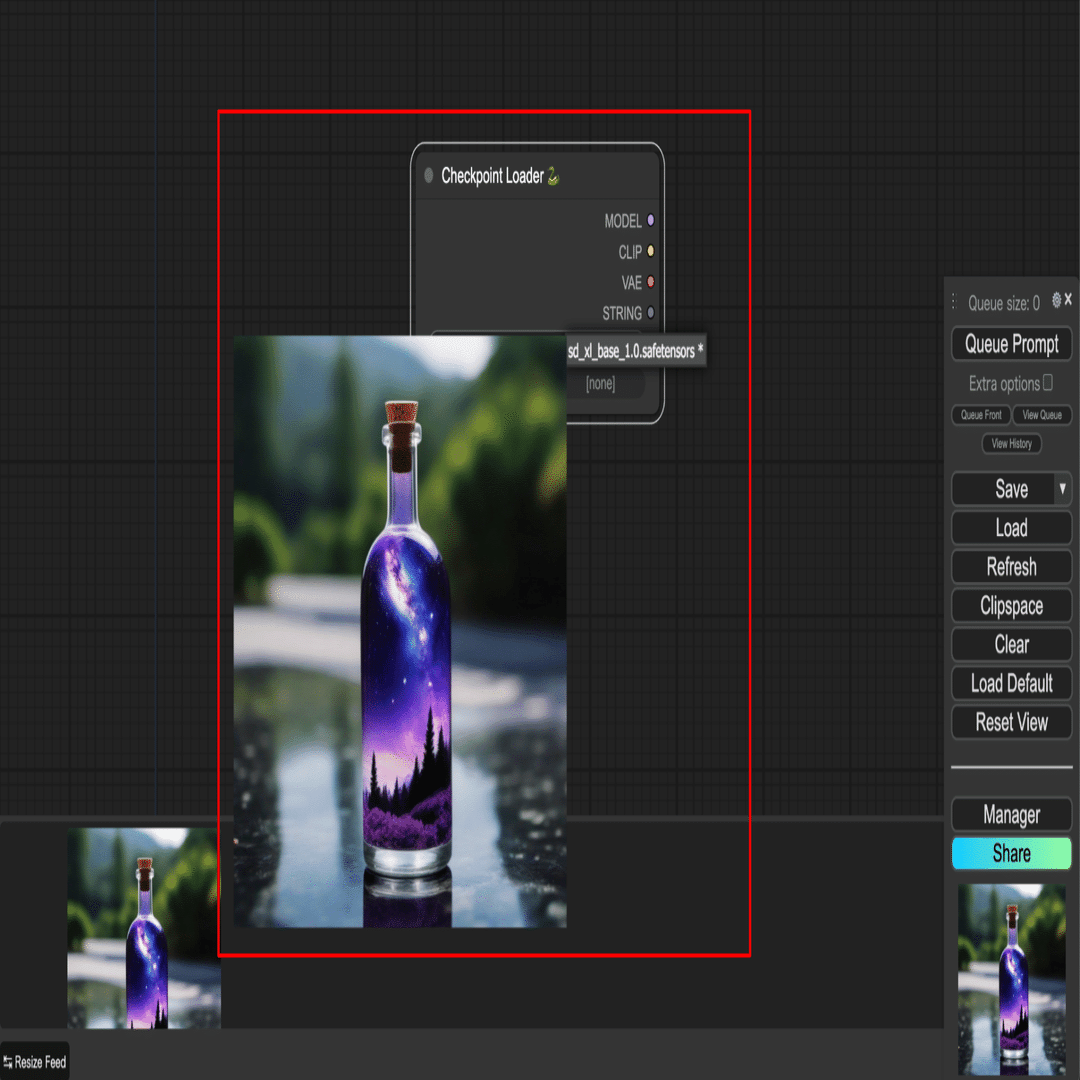Image resolution: width=1080 pixels, height=1080 pixels.
Task: Click the MODEL output connector
Action: pyautogui.click(x=650, y=220)
